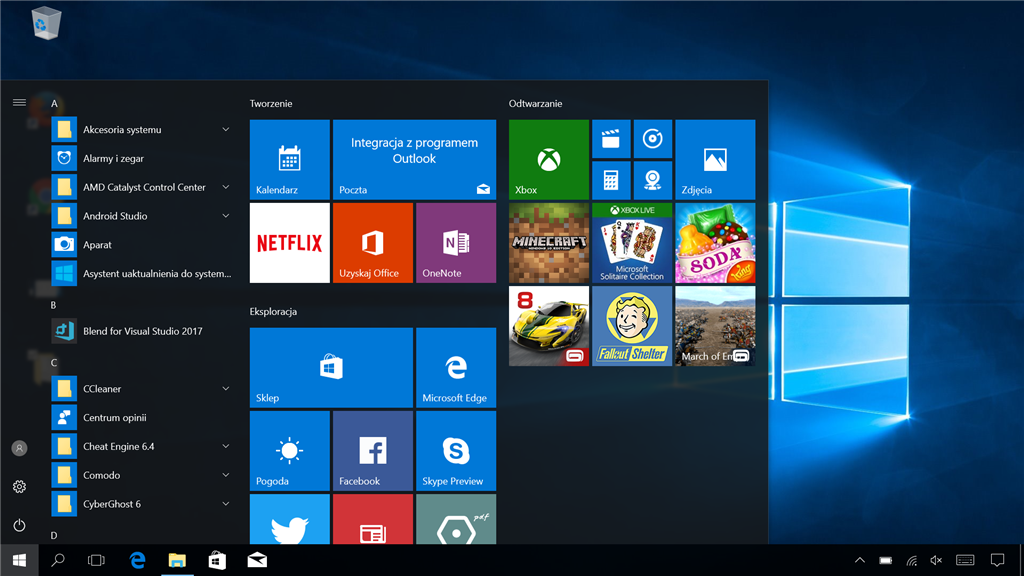Expand the Start menu hamburger button

(19, 102)
